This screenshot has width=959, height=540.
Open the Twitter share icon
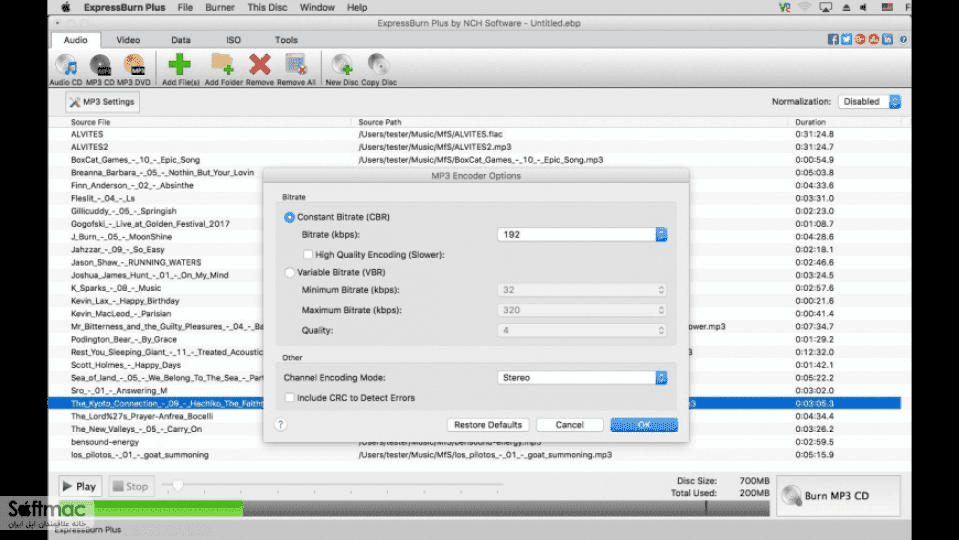point(846,39)
